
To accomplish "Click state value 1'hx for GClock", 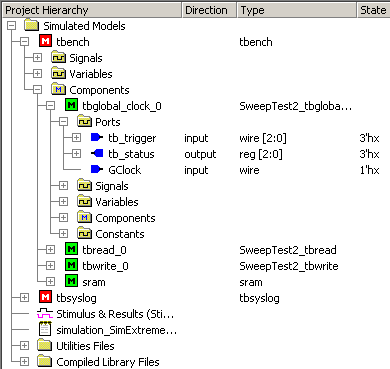I will click(369, 170).
